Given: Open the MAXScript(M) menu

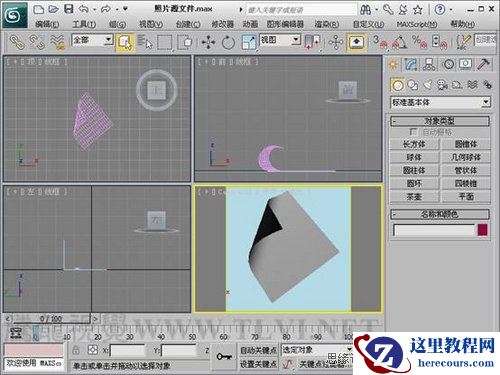Looking at the screenshot, I should pos(417,24).
